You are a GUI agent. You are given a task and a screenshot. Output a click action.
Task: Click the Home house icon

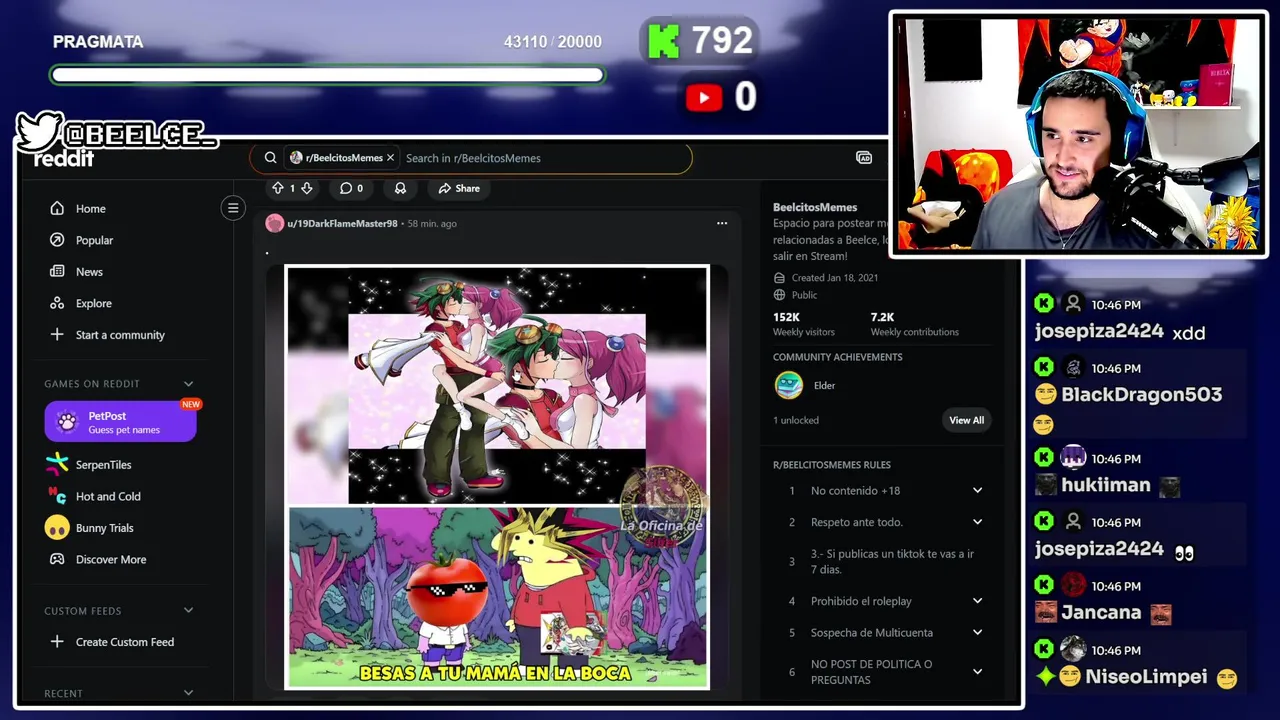coord(57,208)
